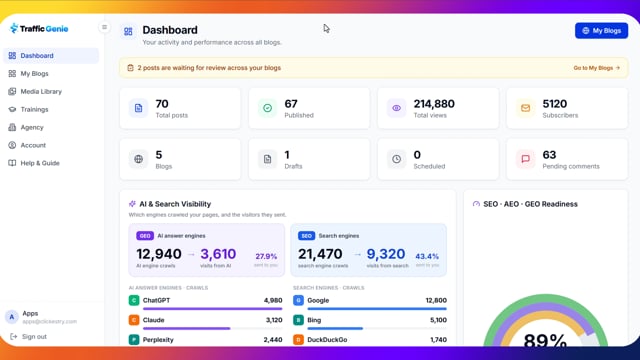Click the Apps user avatar
The width and height of the screenshot is (640, 360).
(x=12, y=317)
